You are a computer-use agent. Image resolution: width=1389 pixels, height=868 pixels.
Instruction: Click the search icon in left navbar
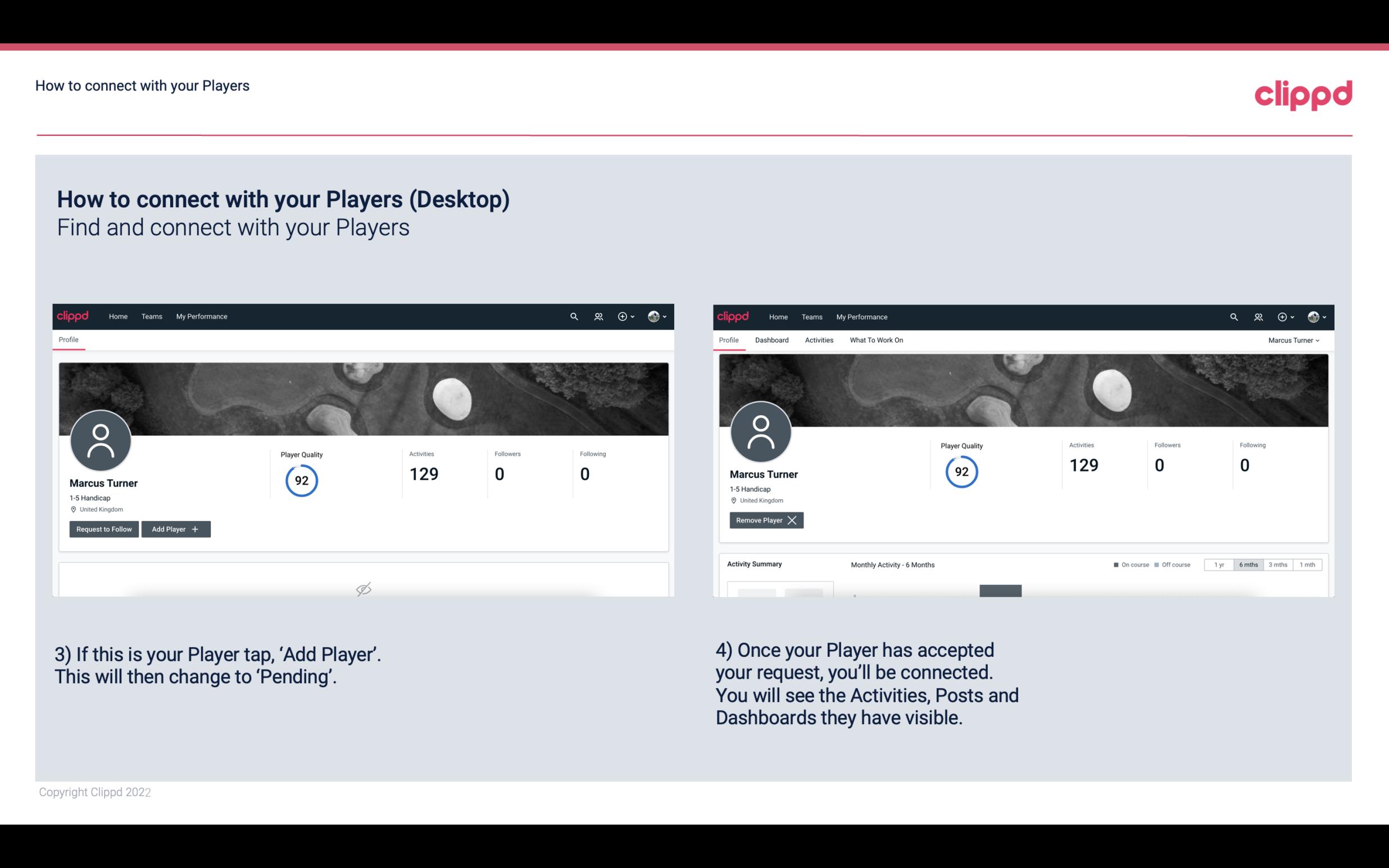tap(572, 317)
